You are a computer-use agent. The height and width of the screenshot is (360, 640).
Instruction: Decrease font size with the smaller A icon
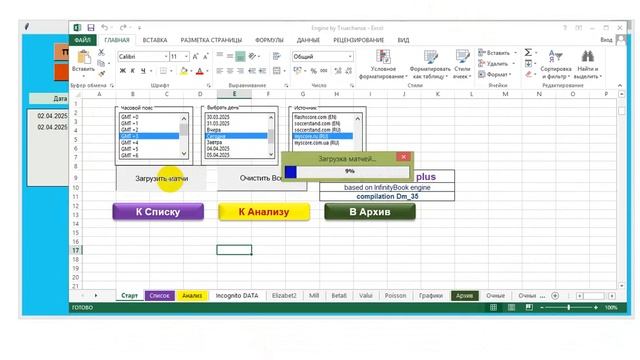(205, 56)
